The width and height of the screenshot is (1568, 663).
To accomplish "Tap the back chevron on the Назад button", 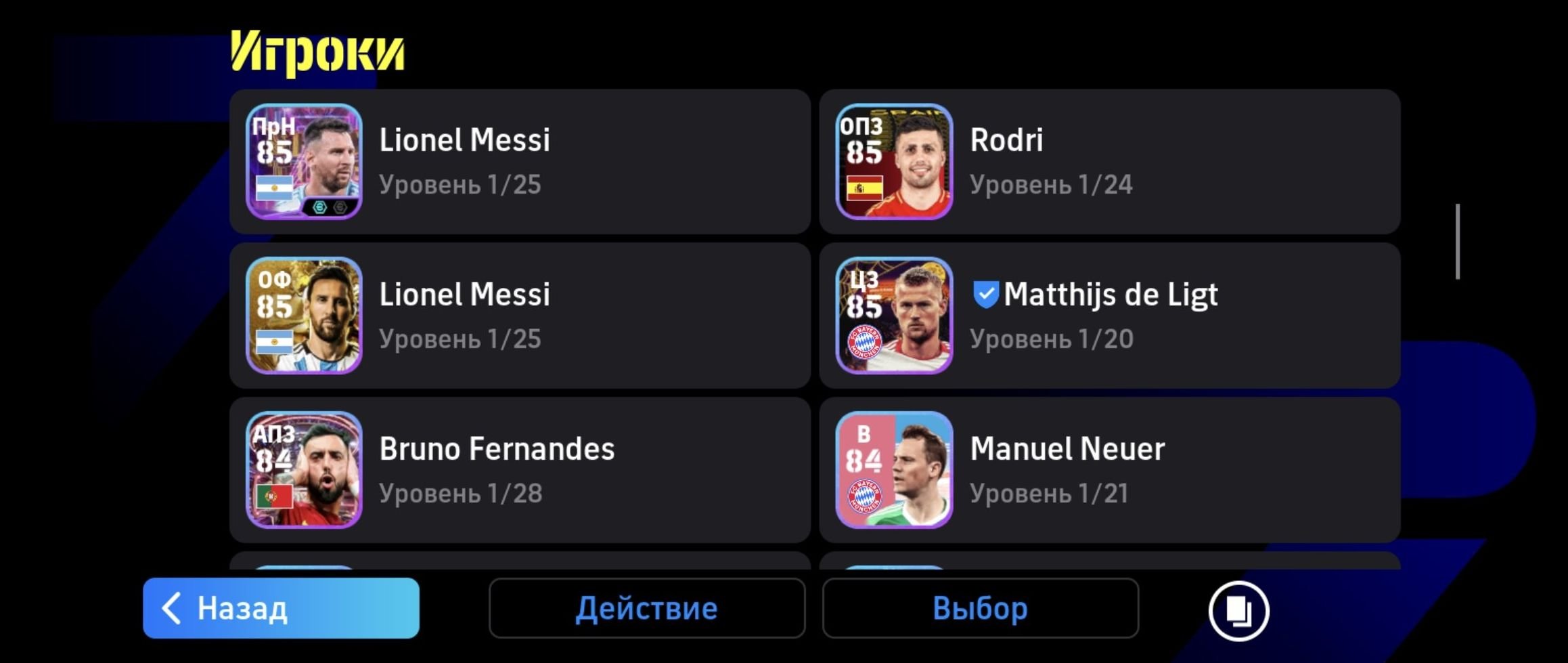I will 171,608.
